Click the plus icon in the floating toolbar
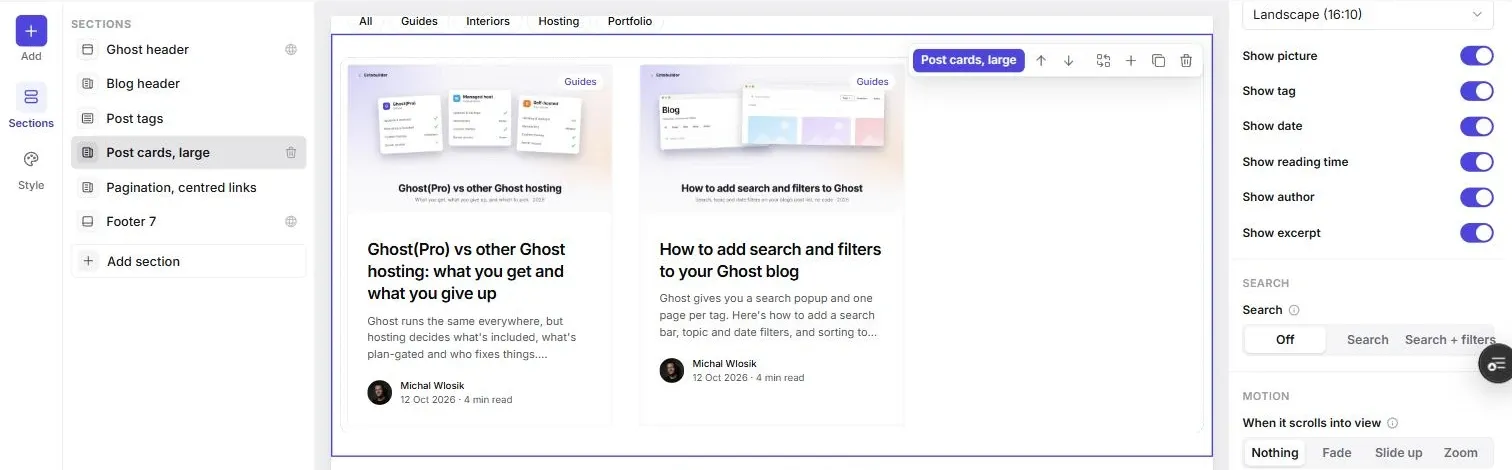The image size is (1512, 470). click(x=1131, y=60)
